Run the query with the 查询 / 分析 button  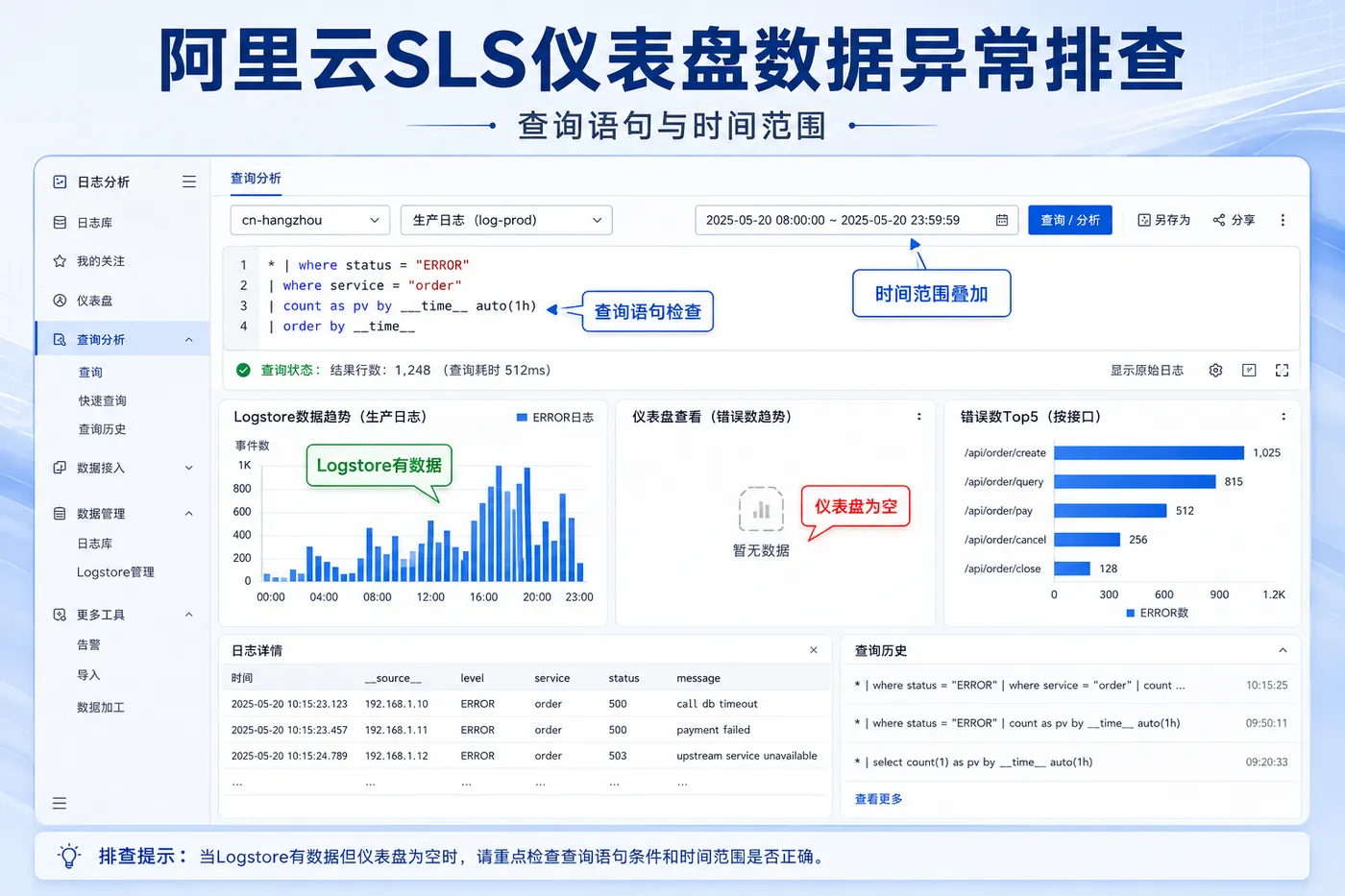click(x=1070, y=220)
